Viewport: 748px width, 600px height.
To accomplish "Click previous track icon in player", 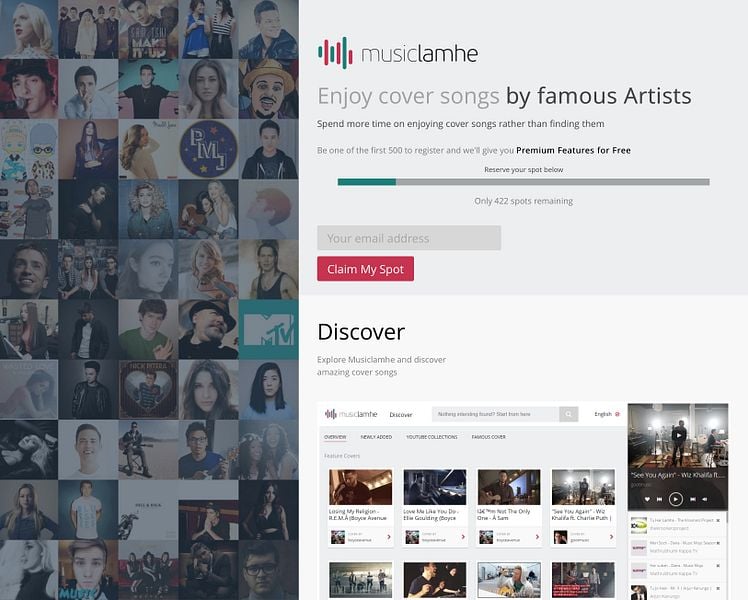I will point(659,499).
